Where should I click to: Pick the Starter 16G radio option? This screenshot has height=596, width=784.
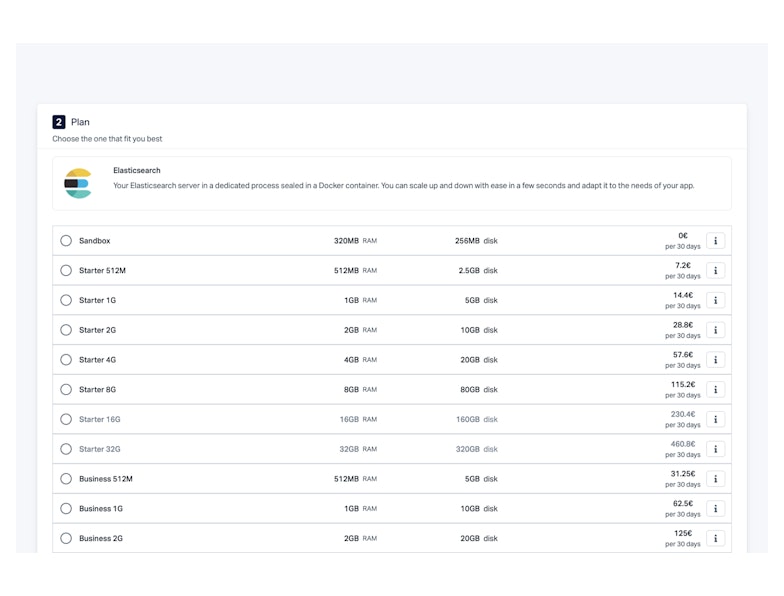click(x=66, y=419)
